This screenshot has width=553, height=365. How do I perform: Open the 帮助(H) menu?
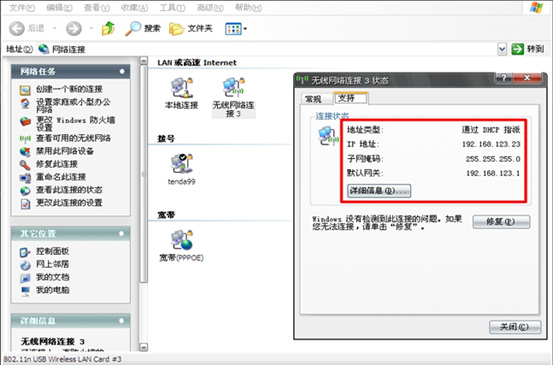pyautogui.click(x=248, y=7)
